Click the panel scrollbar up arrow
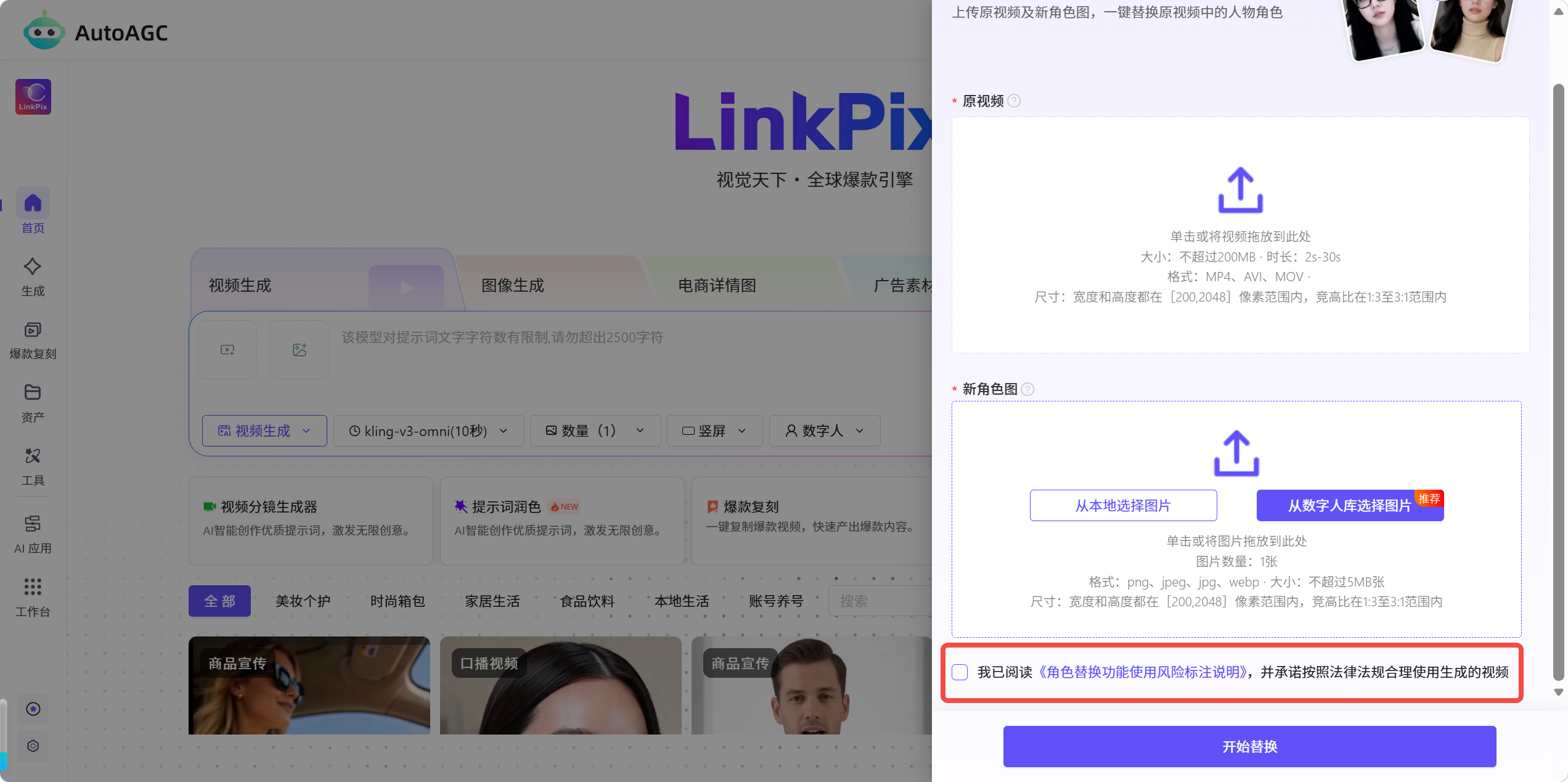This screenshot has width=1568, height=782. 1559,11
